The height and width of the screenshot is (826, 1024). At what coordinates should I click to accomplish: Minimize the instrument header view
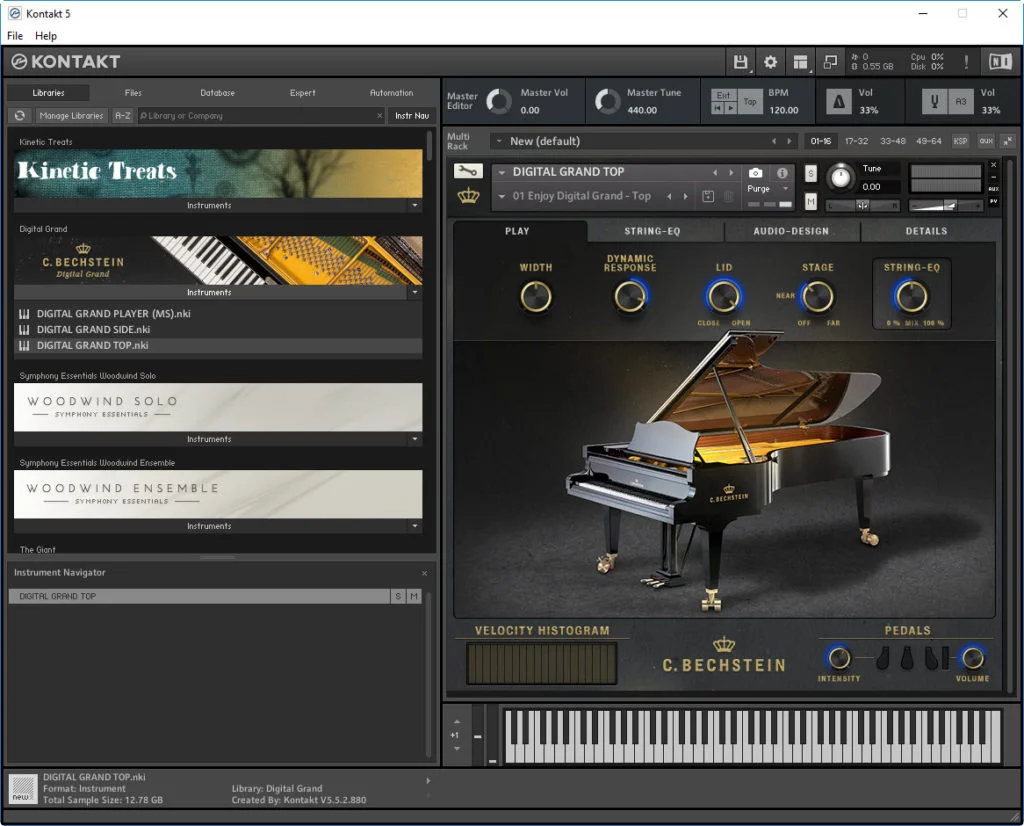pos(993,177)
